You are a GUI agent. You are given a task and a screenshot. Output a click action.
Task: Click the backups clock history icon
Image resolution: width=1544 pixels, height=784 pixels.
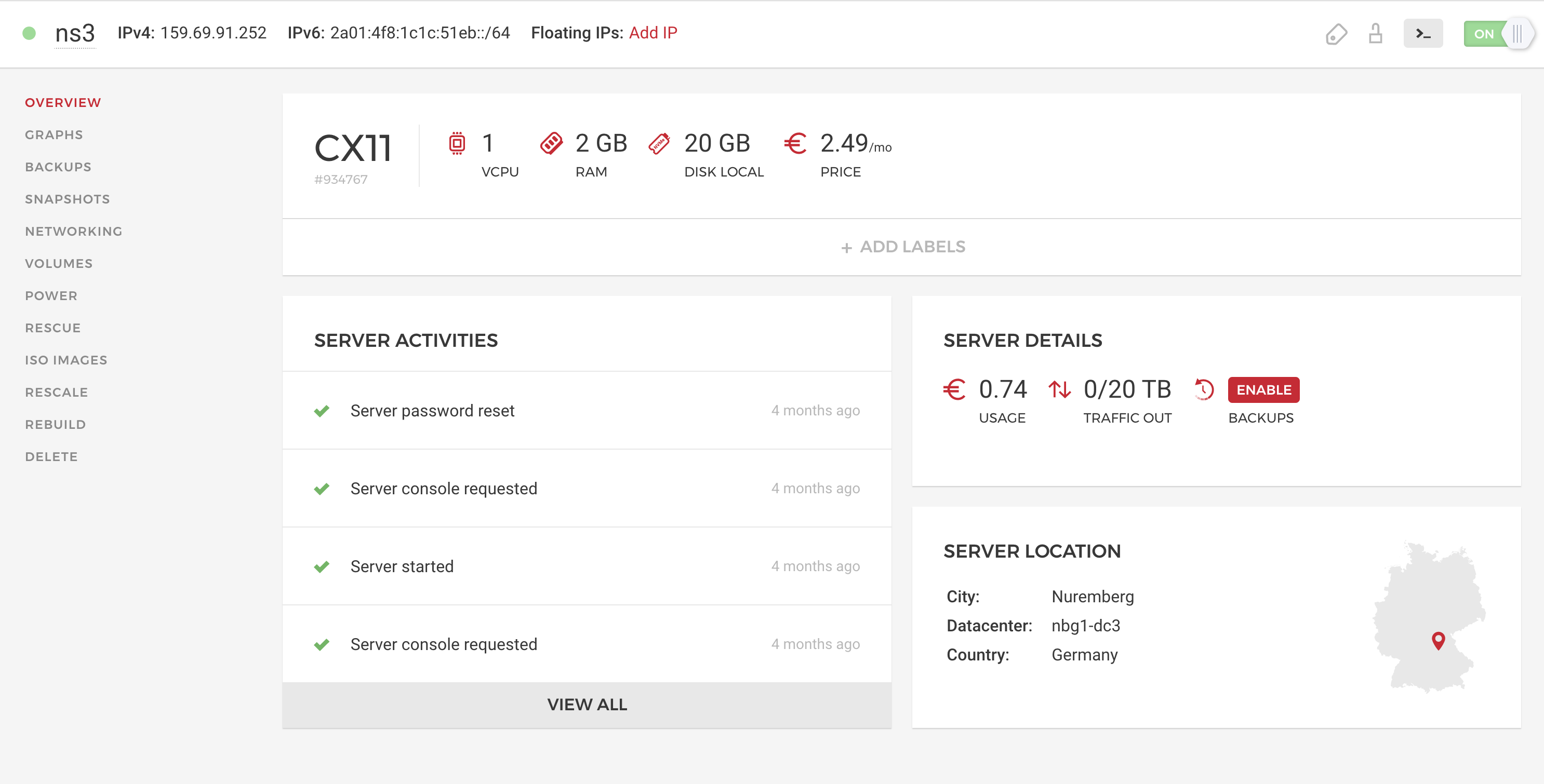pos(1204,389)
